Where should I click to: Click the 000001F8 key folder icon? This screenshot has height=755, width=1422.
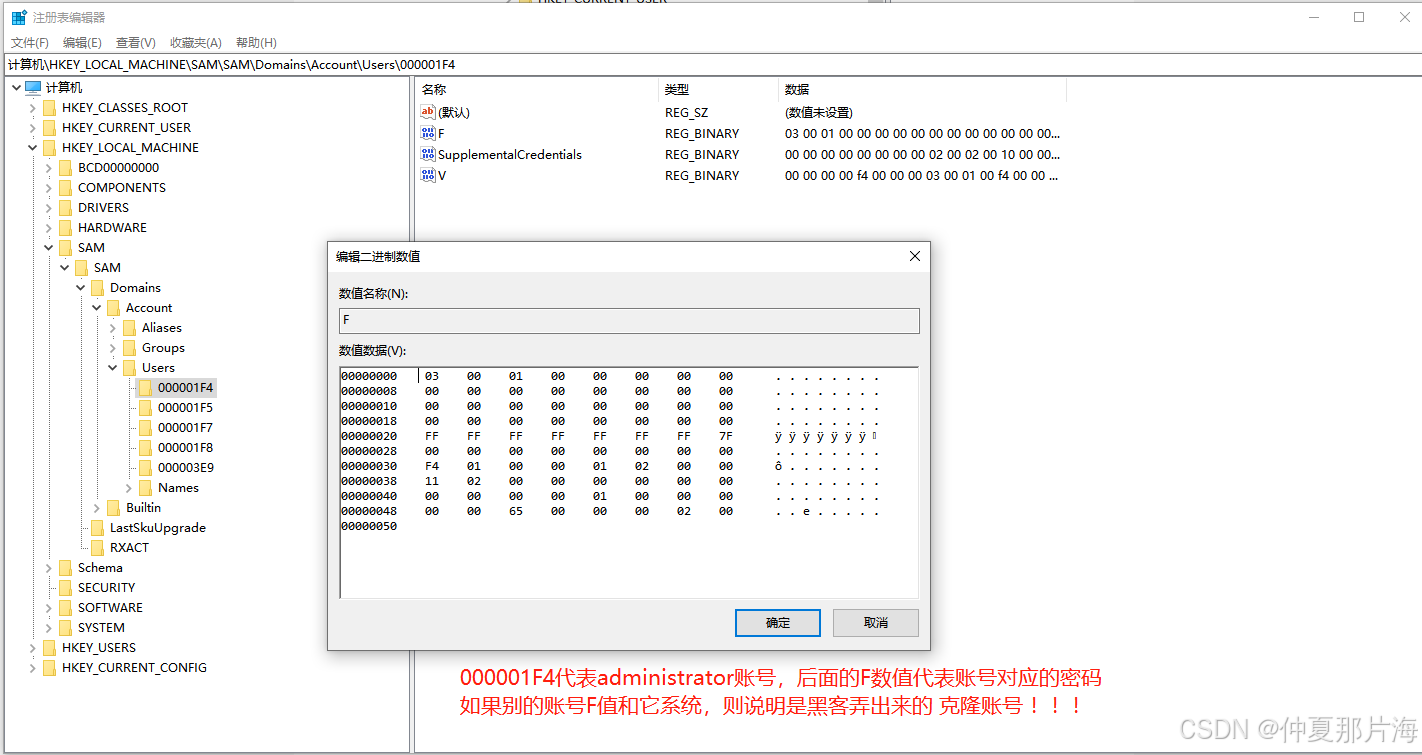145,447
